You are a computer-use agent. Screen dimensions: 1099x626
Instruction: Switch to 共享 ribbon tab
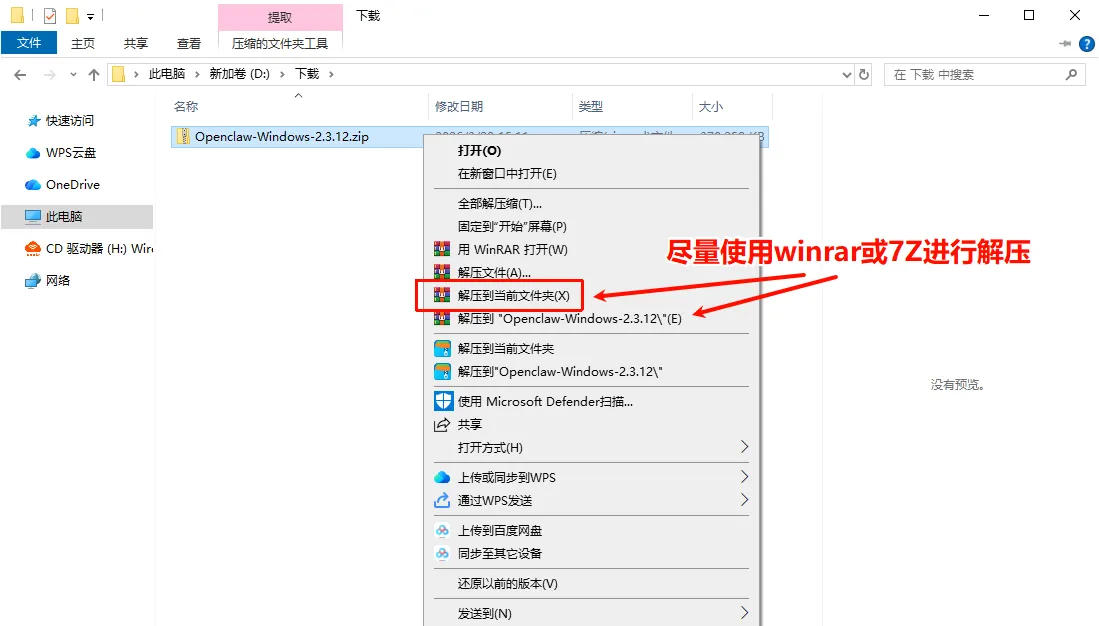click(x=135, y=43)
